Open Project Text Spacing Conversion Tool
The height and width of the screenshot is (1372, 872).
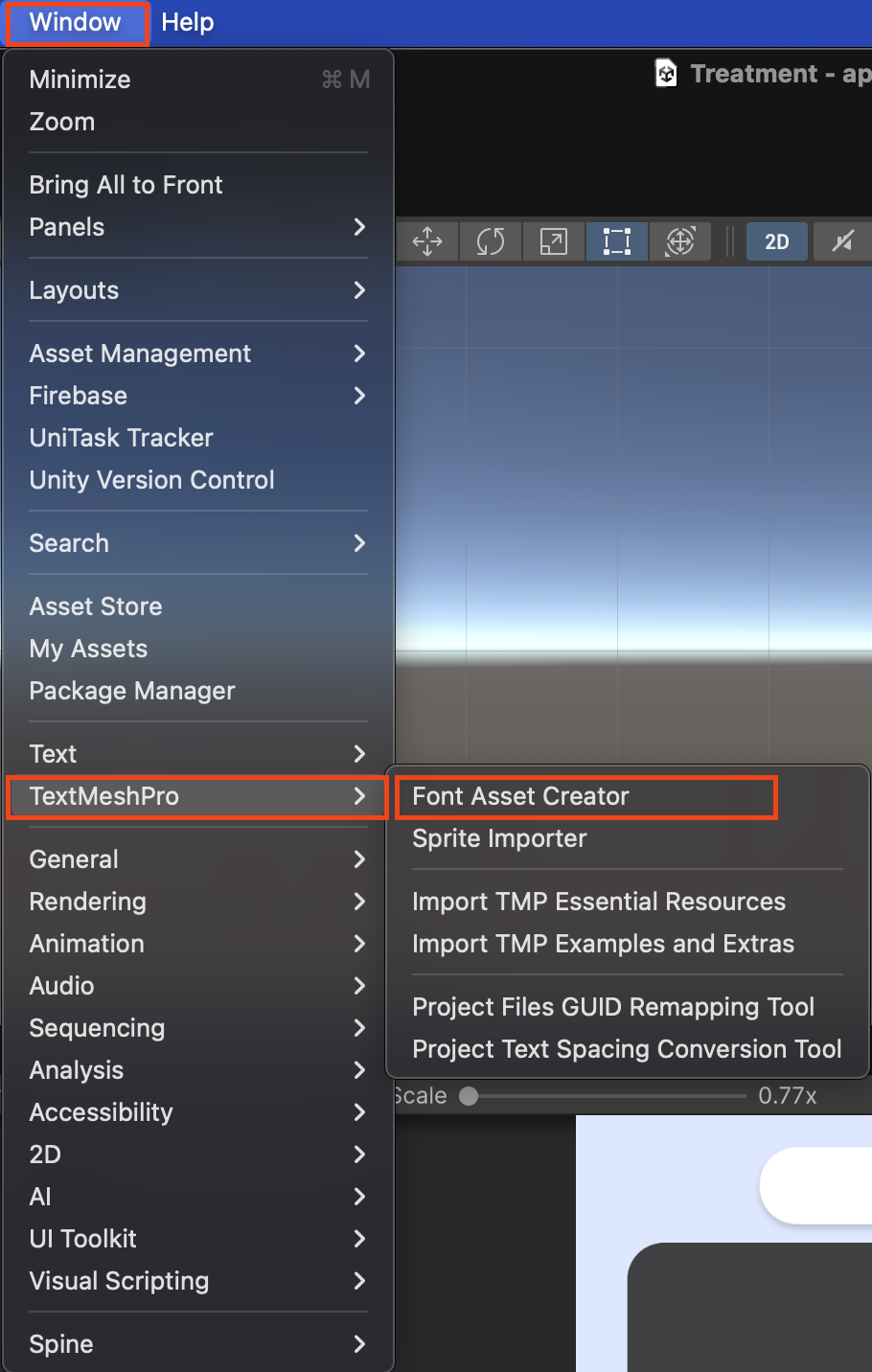coord(628,1049)
